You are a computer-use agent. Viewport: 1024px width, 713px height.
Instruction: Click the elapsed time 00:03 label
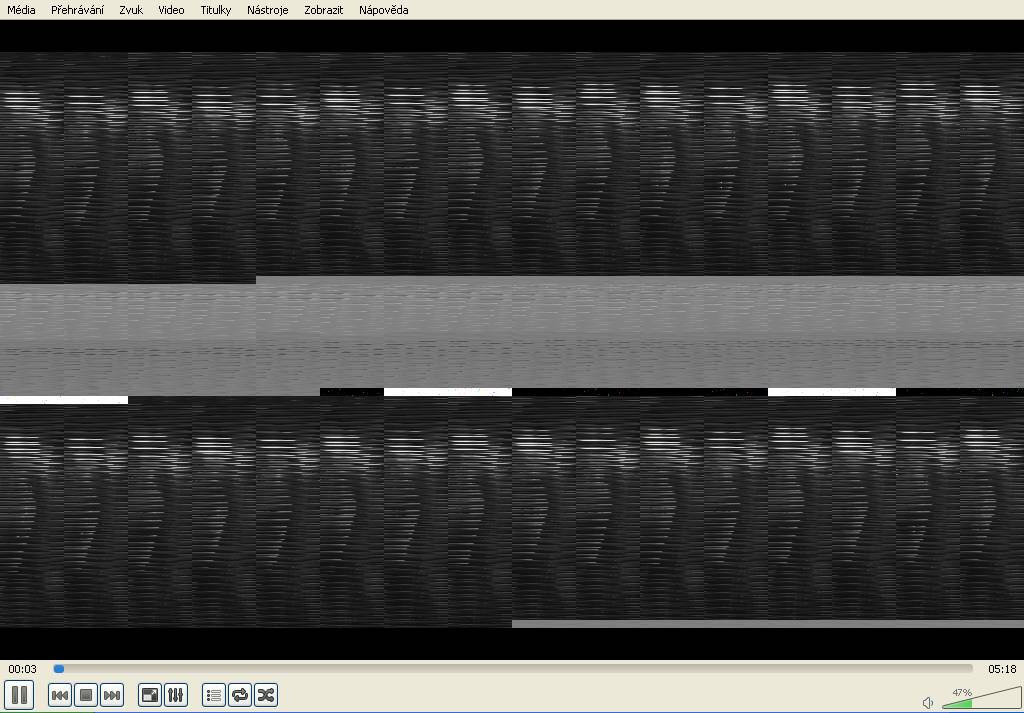click(x=22, y=669)
